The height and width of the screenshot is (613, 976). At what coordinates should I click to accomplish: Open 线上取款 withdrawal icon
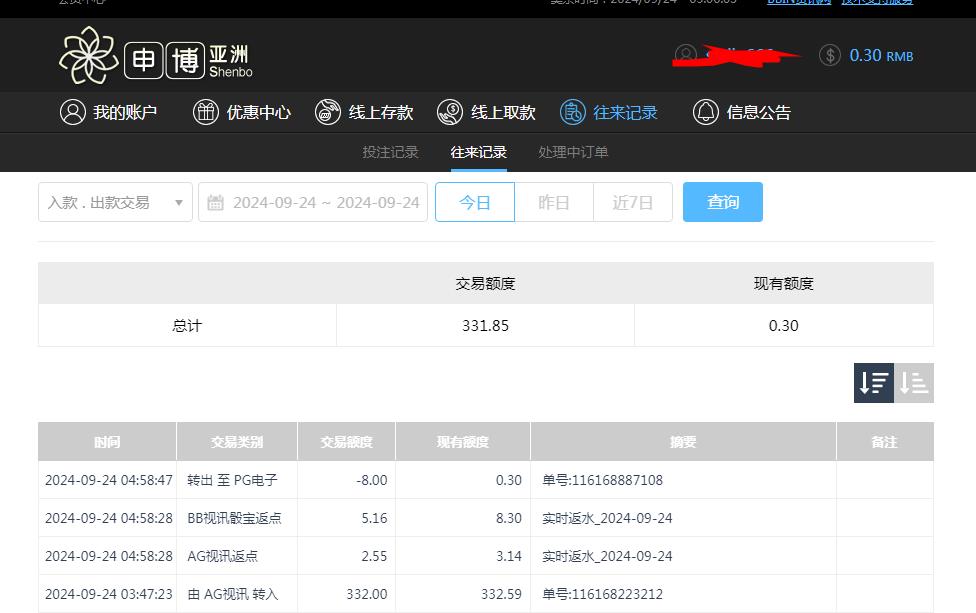pyautogui.click(x=450, y=112)
